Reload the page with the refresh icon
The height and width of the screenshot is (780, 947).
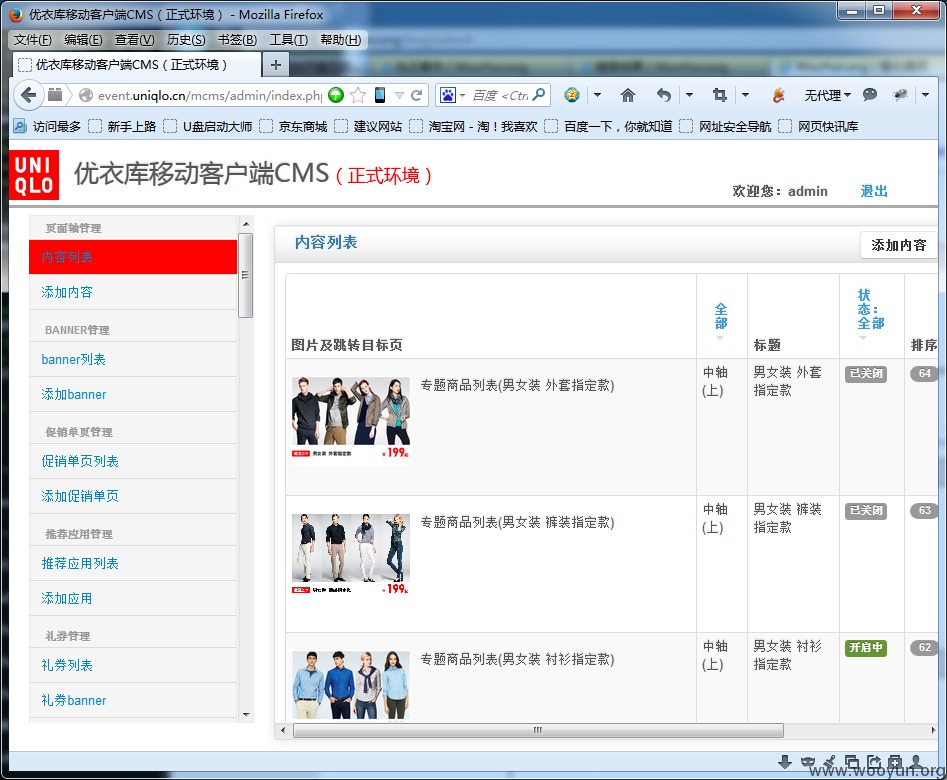(x=416, y=95)
